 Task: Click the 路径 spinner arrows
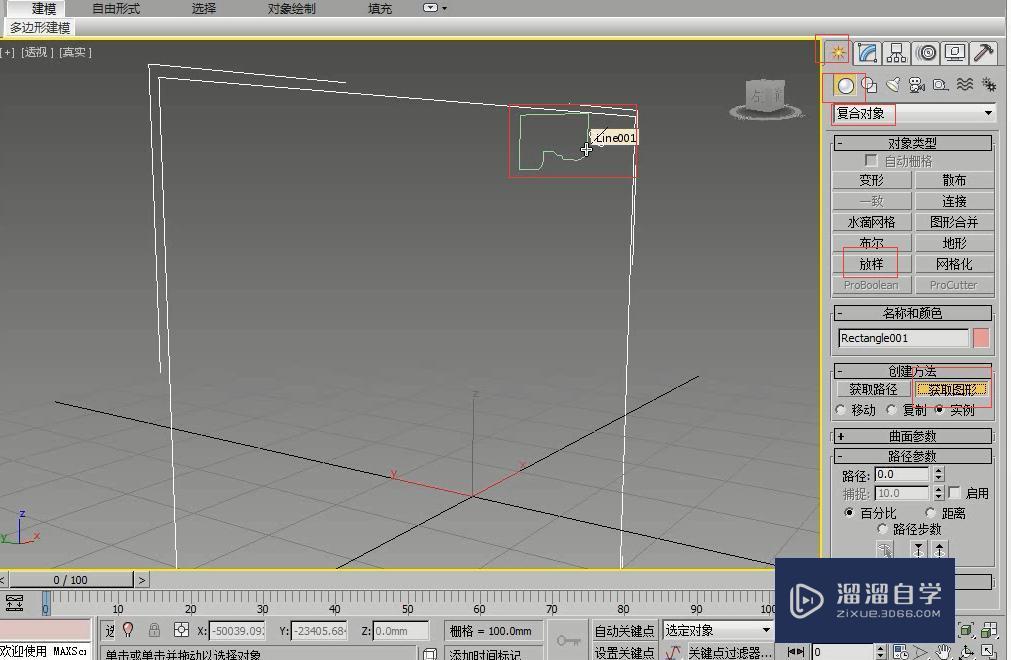coord(939,474)
